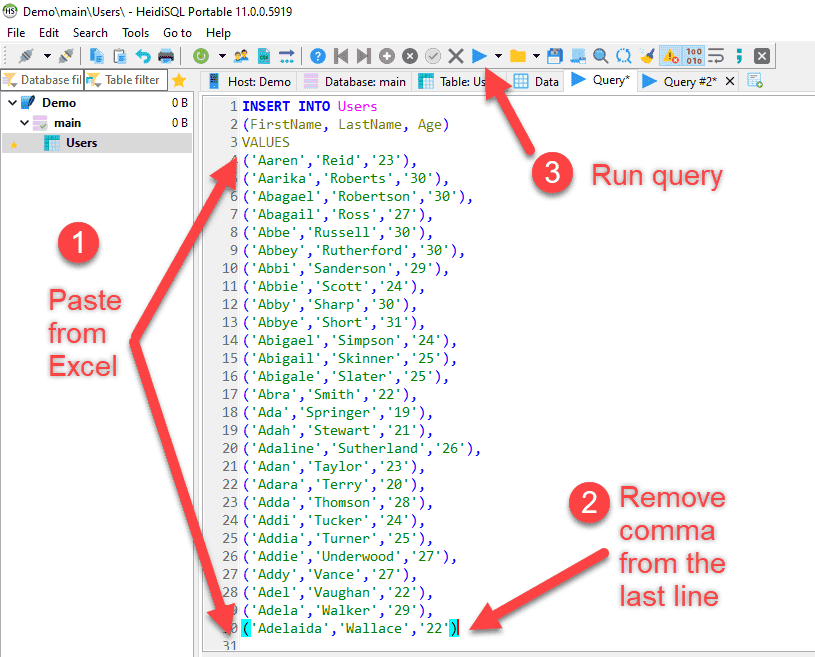The height and width of the screenshot is (657, 815).
Task: Toggle Stop on errors warning icon
Action: tap(670, 56)
